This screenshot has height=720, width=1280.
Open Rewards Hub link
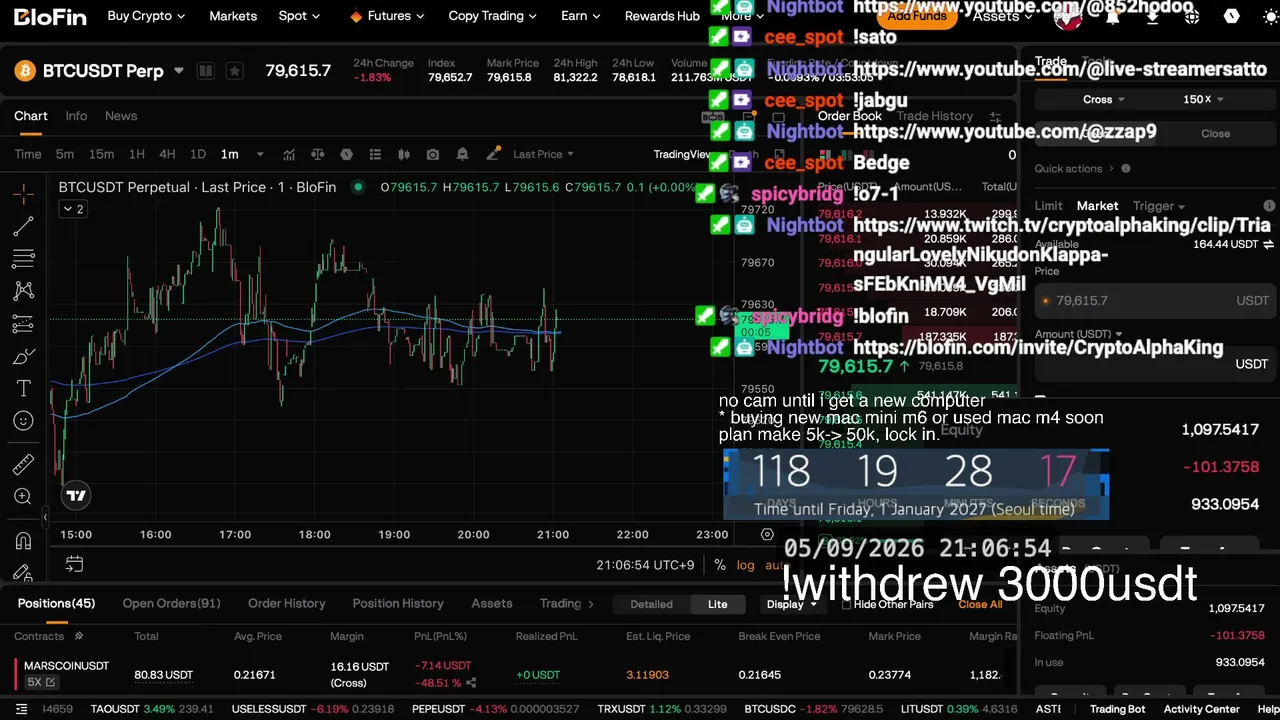(662, 16)
